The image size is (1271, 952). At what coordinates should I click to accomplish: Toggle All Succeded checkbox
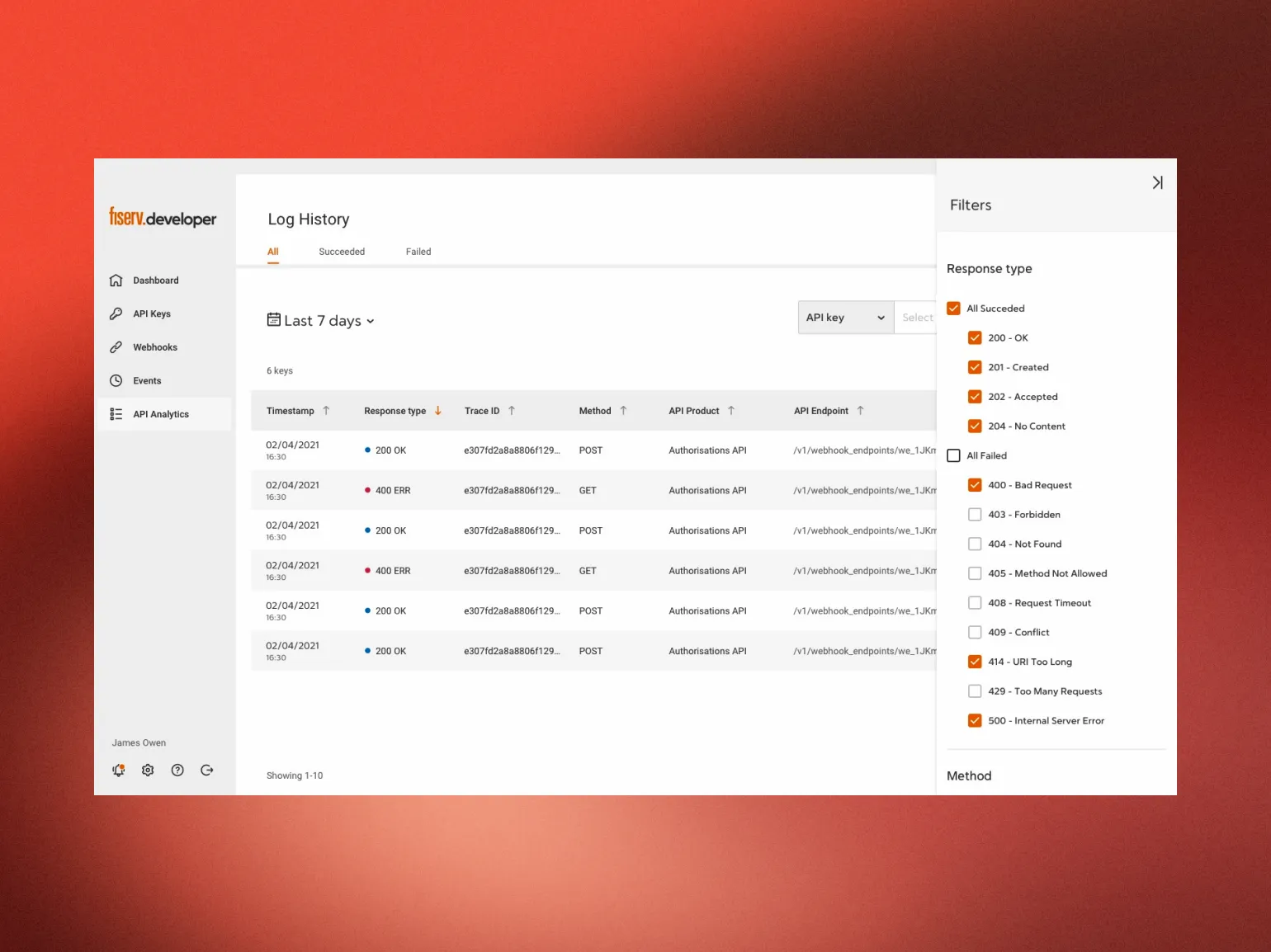click(953, 308)
